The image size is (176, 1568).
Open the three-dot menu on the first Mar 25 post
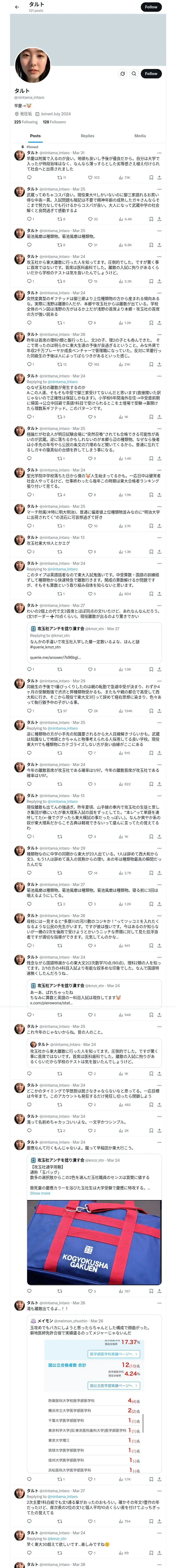[x=159, y=189]
